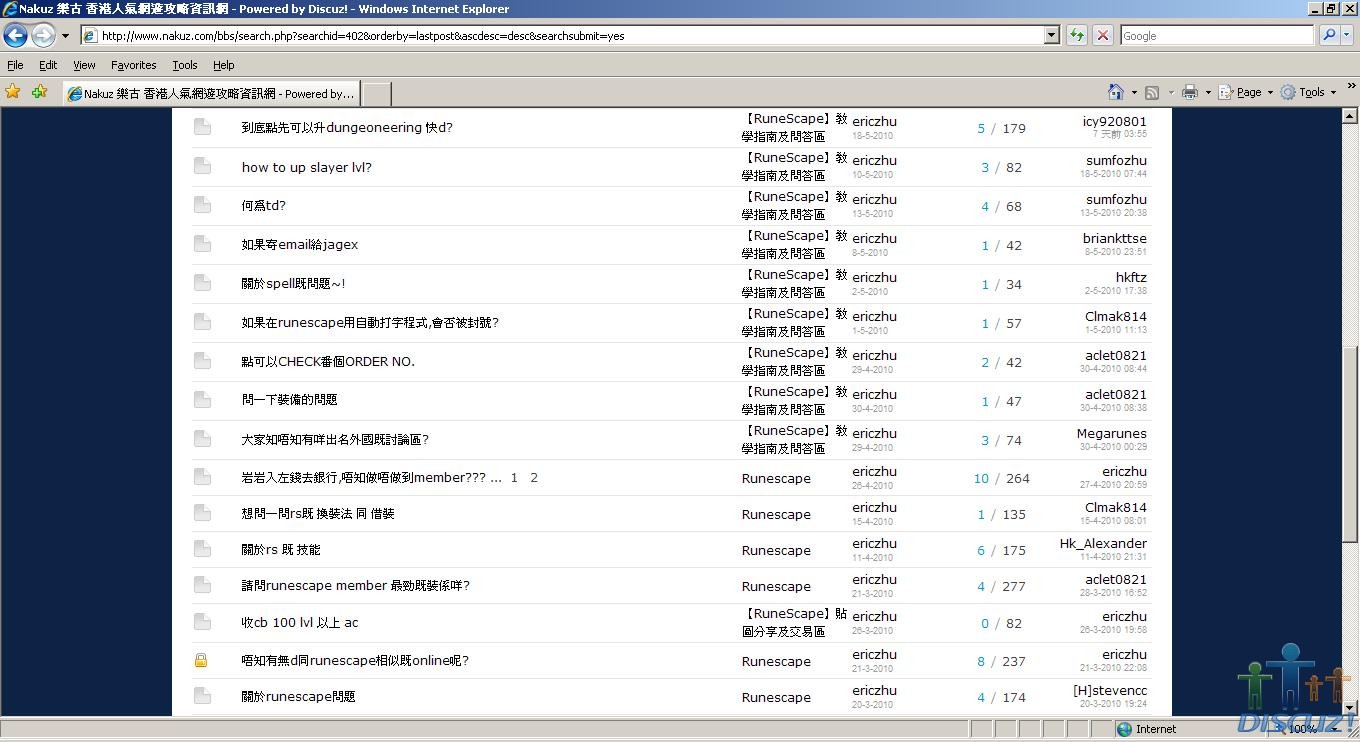Open the new blank tab button

click(x=375, y=93)
